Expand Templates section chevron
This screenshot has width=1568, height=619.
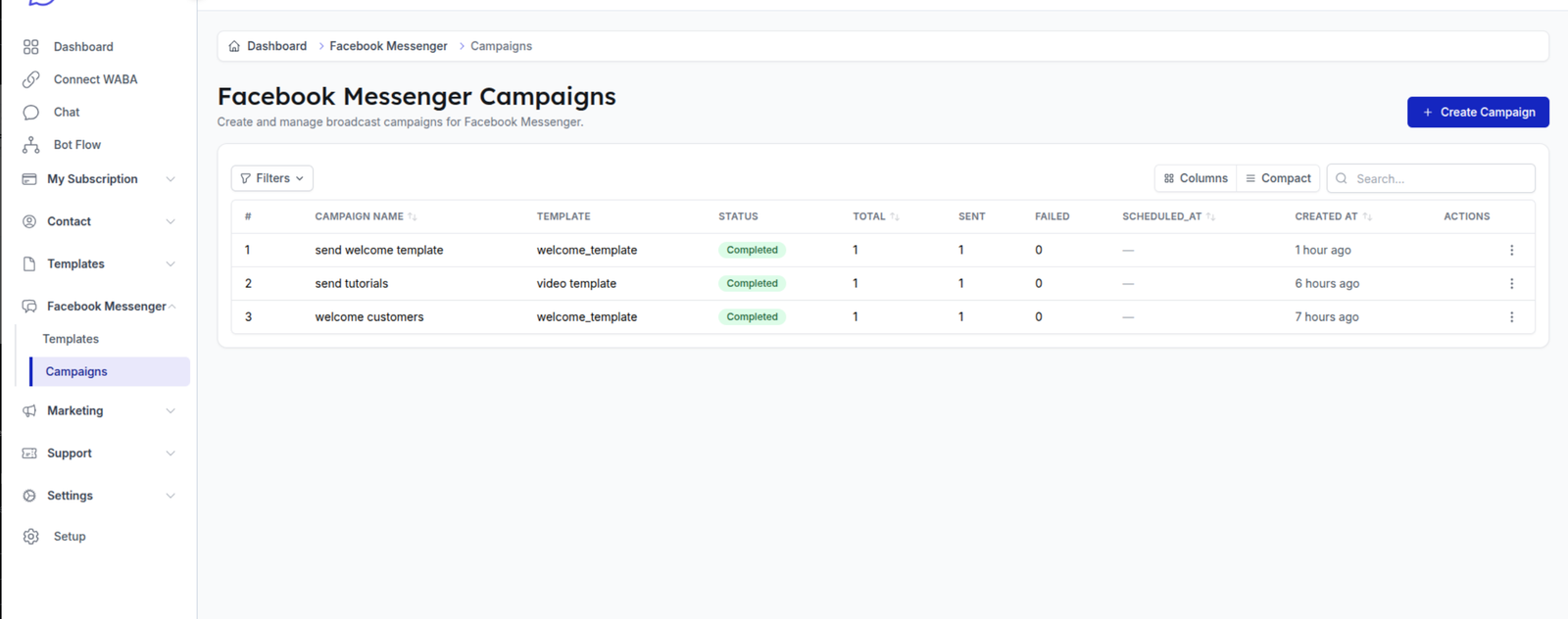click(x=171, y=264)
